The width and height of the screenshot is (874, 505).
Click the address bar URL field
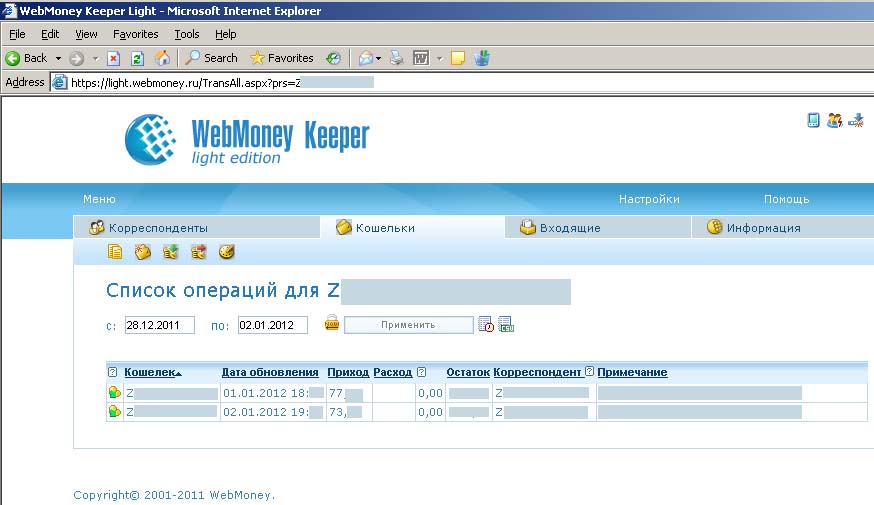[x=463, y=82]
